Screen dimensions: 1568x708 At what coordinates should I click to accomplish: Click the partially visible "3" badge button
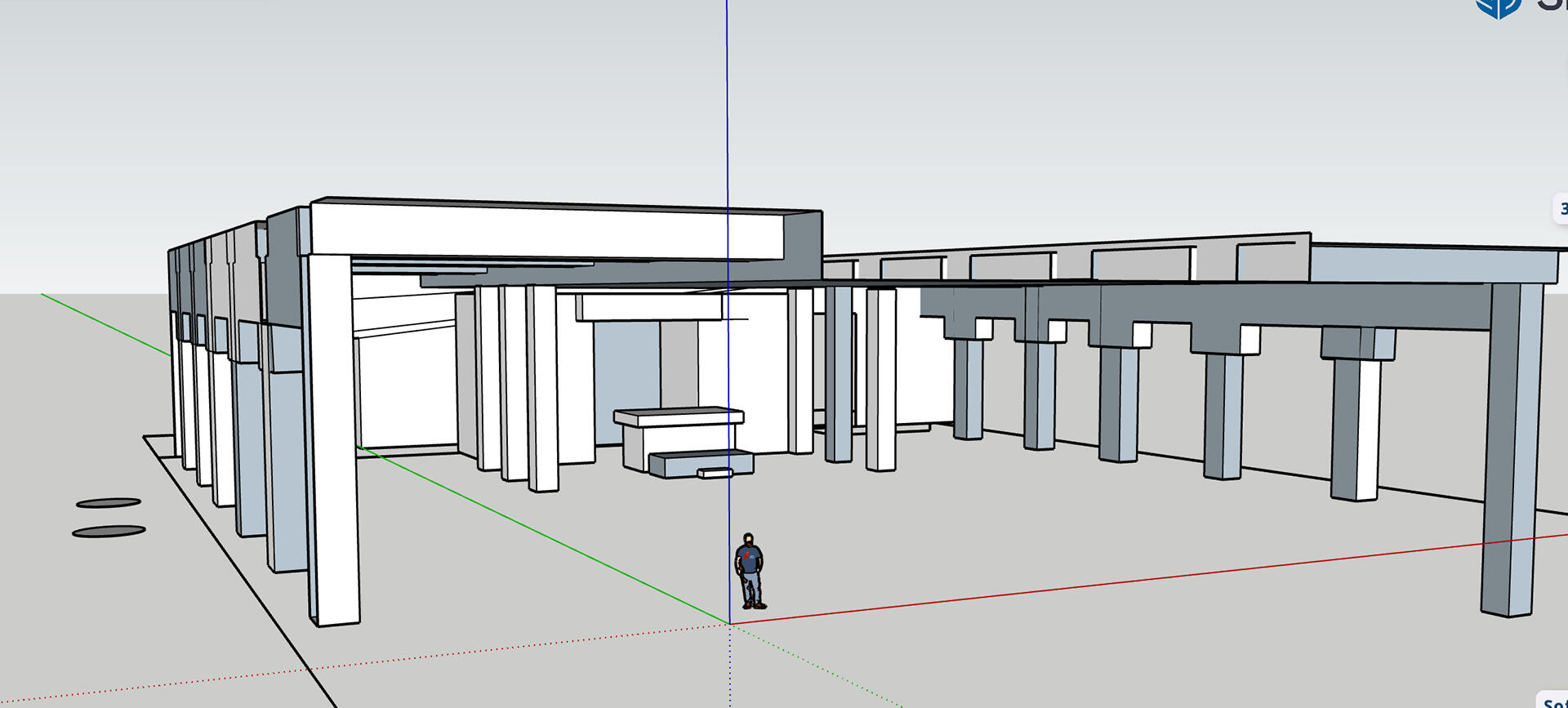pos(1561,209)
